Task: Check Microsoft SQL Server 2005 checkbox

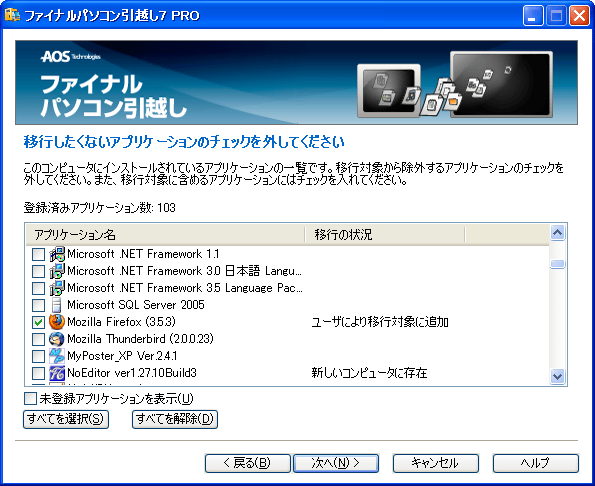Action: point(38,305)
